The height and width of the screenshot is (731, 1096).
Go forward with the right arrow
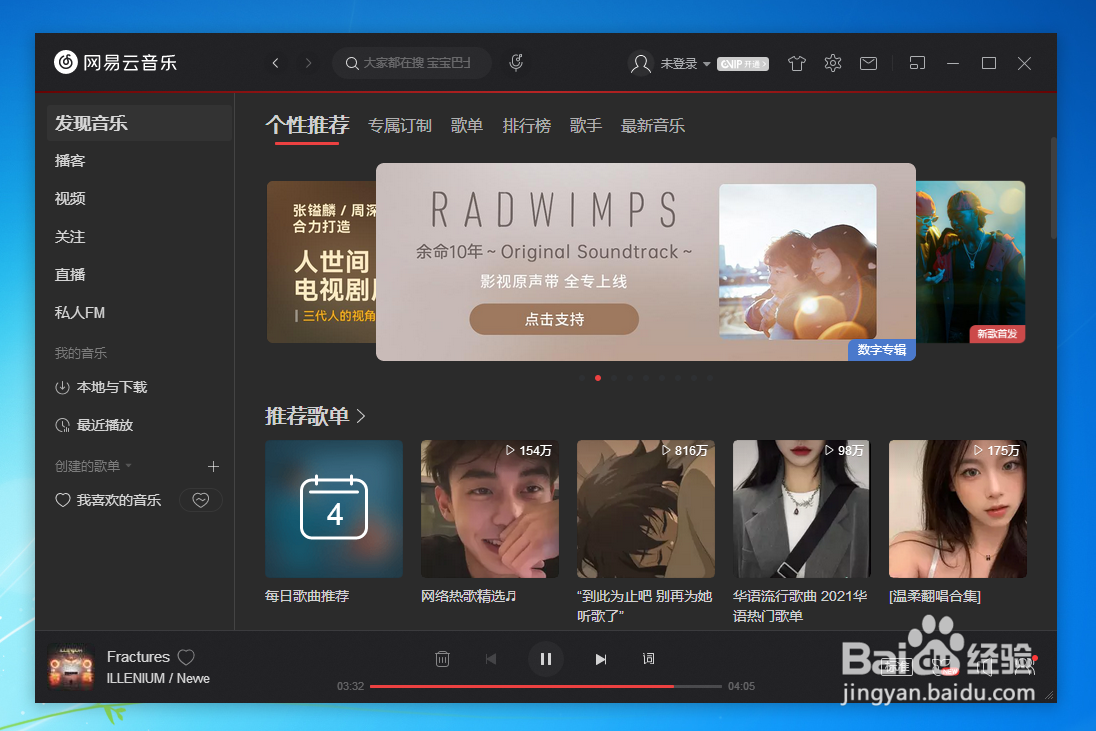point(308,63)
